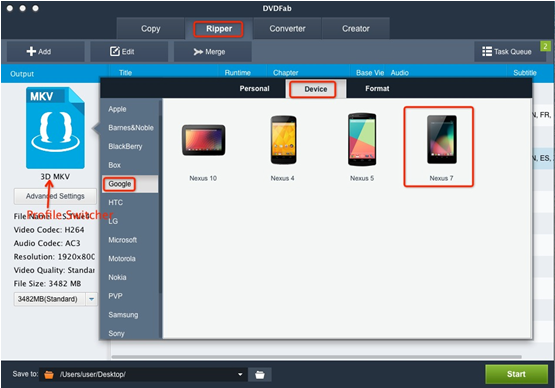Image resolution: width=555 pixels, height=388 pixels.
Task: Open the Format profile tab
Action: point(377,89)
